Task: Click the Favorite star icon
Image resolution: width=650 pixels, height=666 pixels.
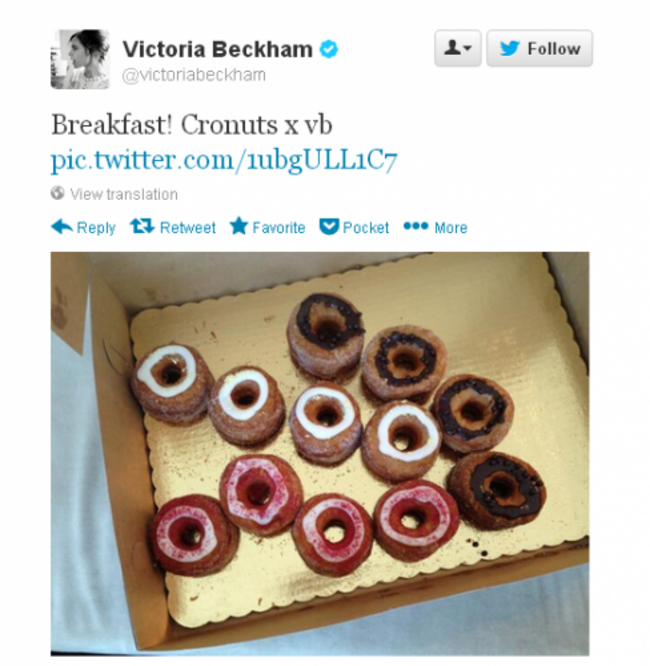Action: 239,226
